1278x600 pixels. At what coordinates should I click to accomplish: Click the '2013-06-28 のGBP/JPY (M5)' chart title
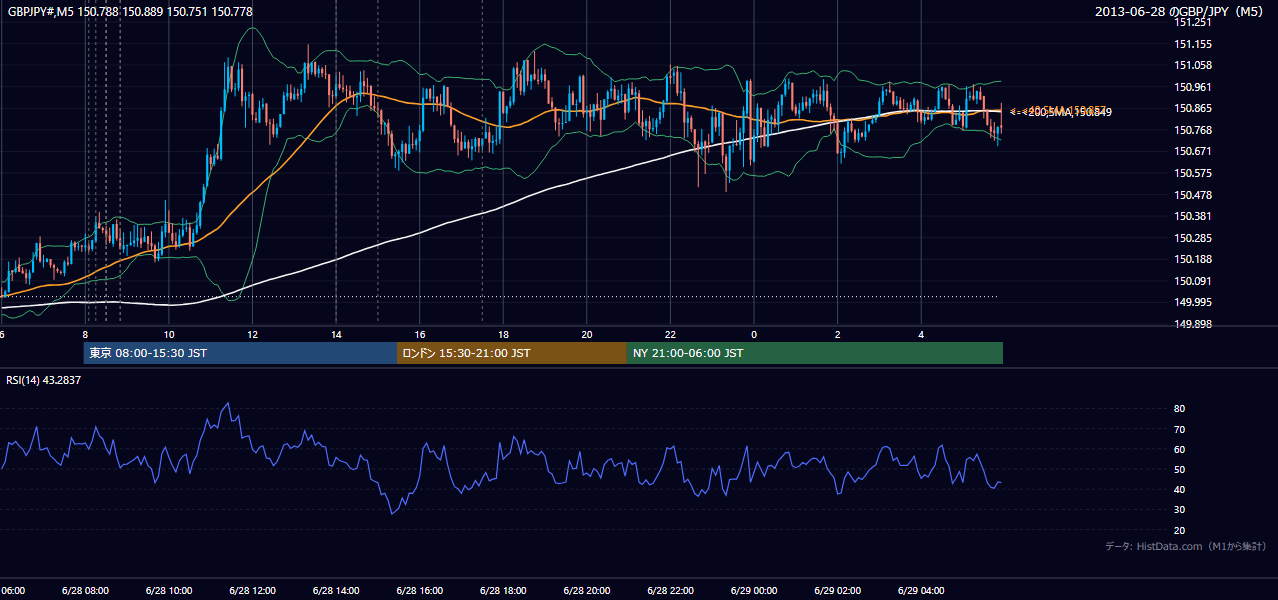[x=1180, y=11]
